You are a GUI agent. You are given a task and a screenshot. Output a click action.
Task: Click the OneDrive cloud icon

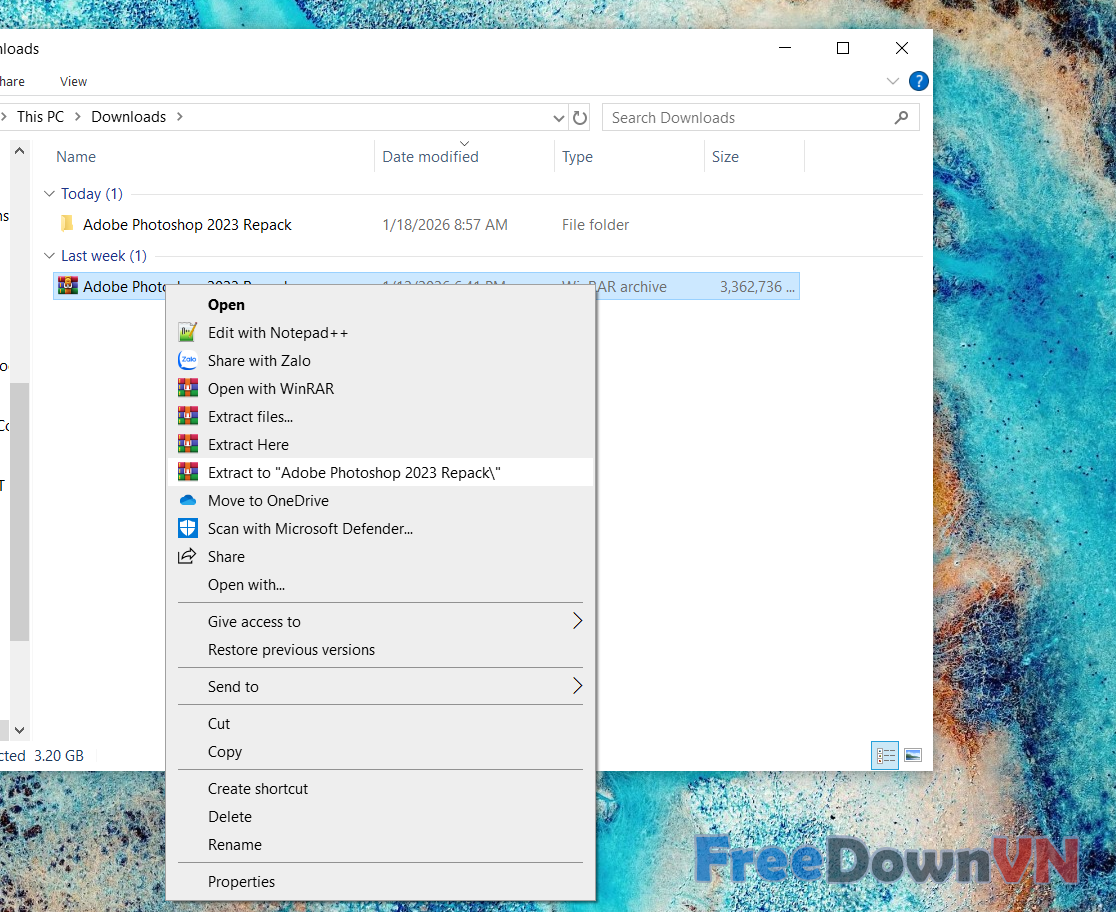(187, 500)
